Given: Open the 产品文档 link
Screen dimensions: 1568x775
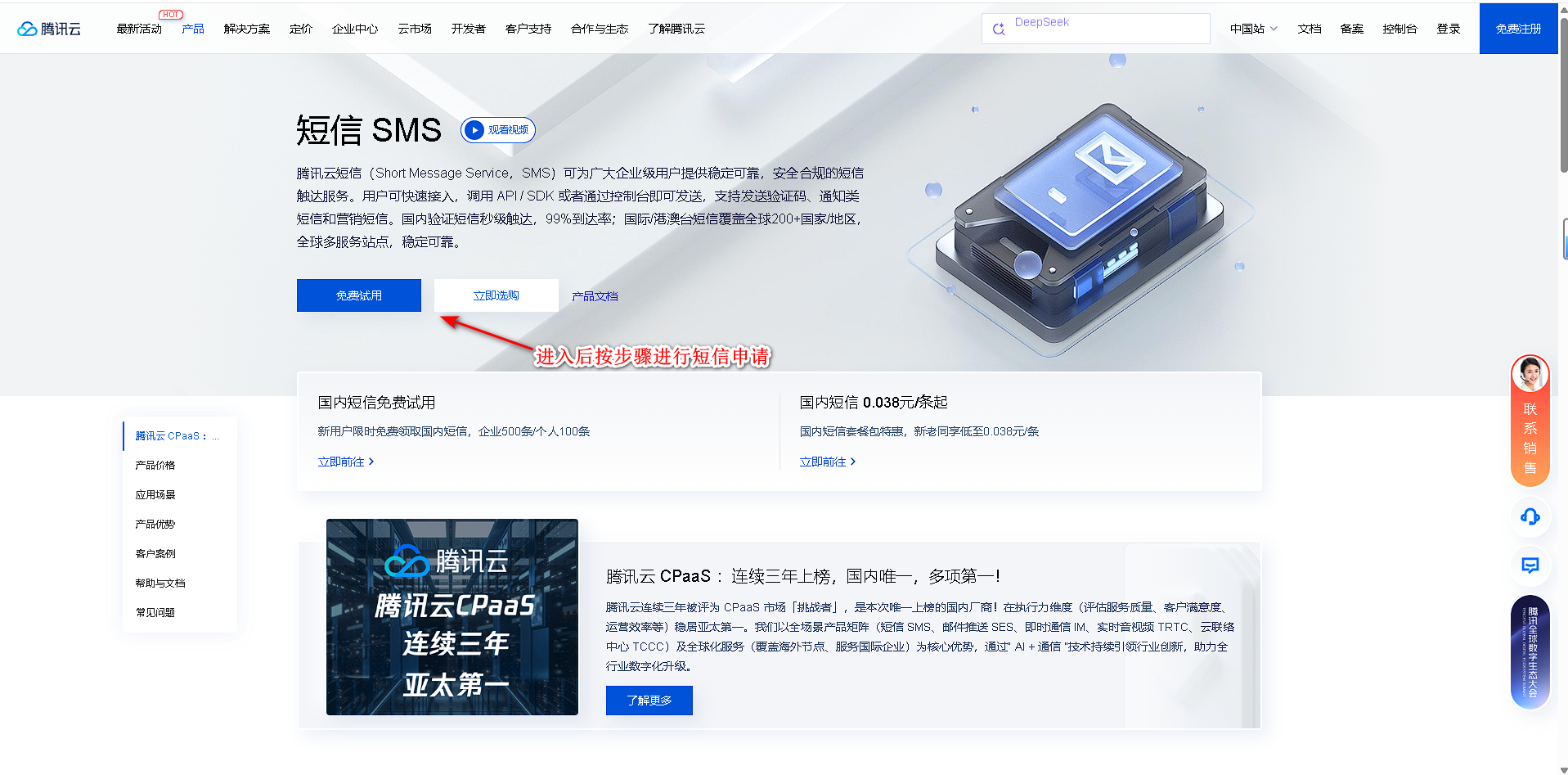Looking at the screenshot, I should pyautogui.click(x=595, y=296).
